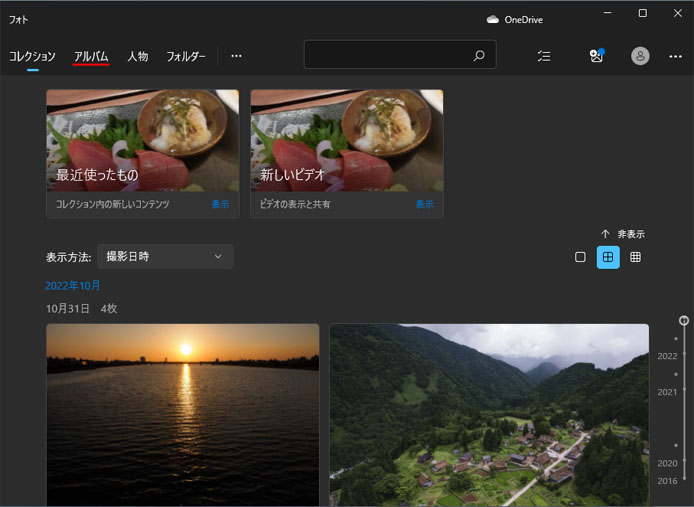Open the sunset over water photo
Image resolution: width=694 pixels, height=507 pixels.
[183, 415]
